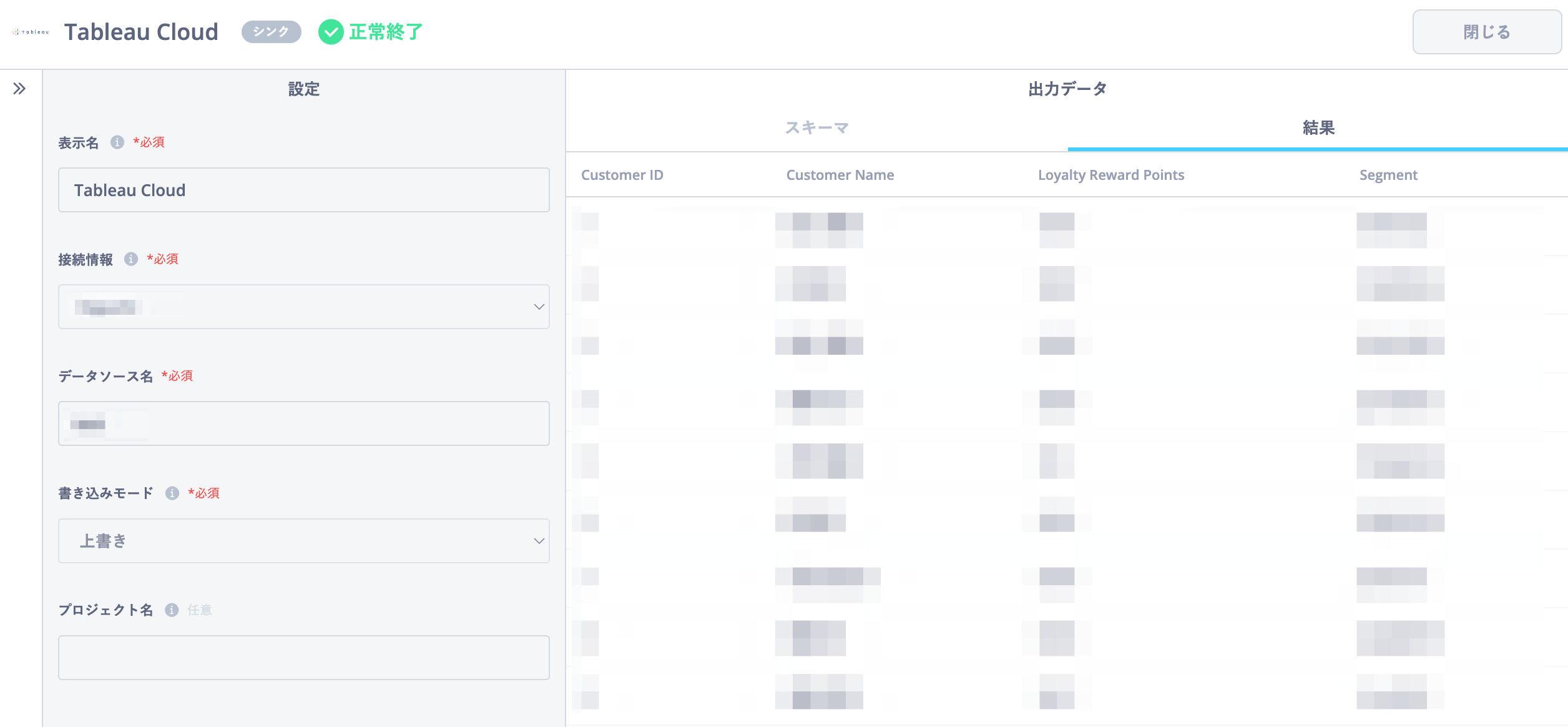Click the Loyalty Reward Points column header
The width and height of the screenshot is (1568, 727).
pos(1110,175)
